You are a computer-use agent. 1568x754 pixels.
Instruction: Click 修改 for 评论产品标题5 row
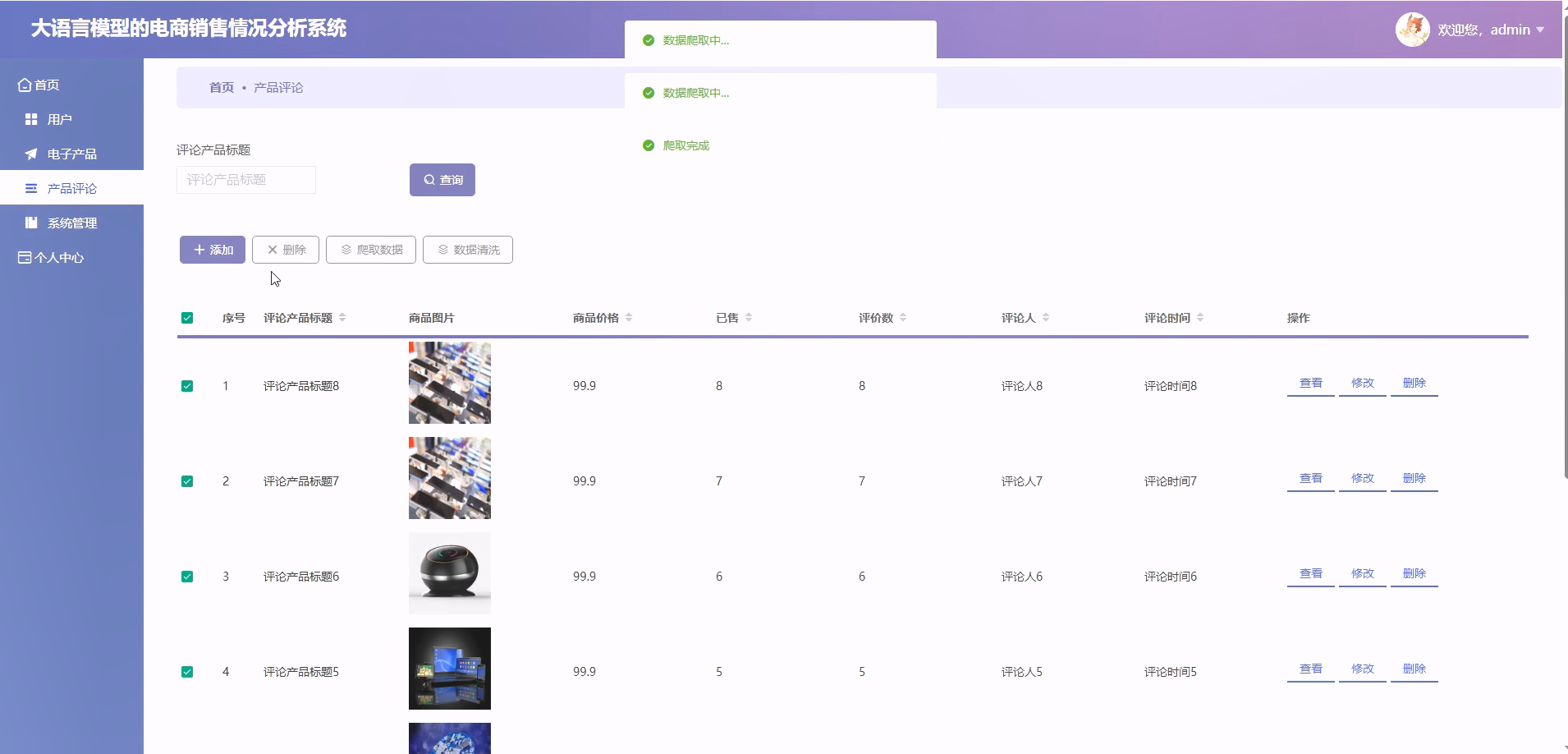pyautogui.click(x=1363, y=669)
